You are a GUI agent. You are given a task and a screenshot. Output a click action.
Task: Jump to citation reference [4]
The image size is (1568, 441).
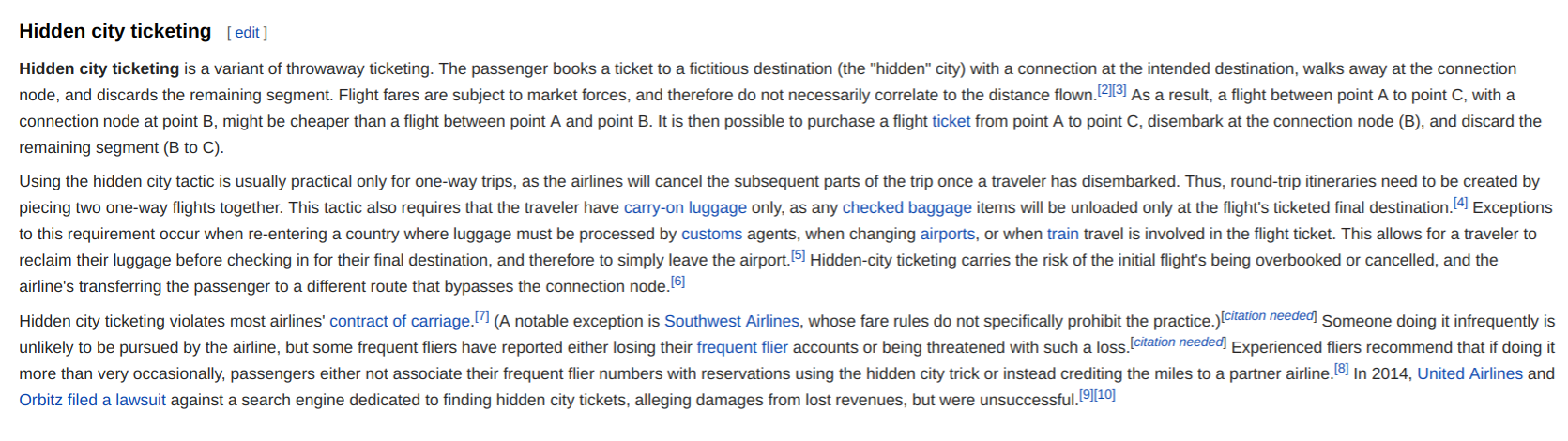click(1460, 203)
